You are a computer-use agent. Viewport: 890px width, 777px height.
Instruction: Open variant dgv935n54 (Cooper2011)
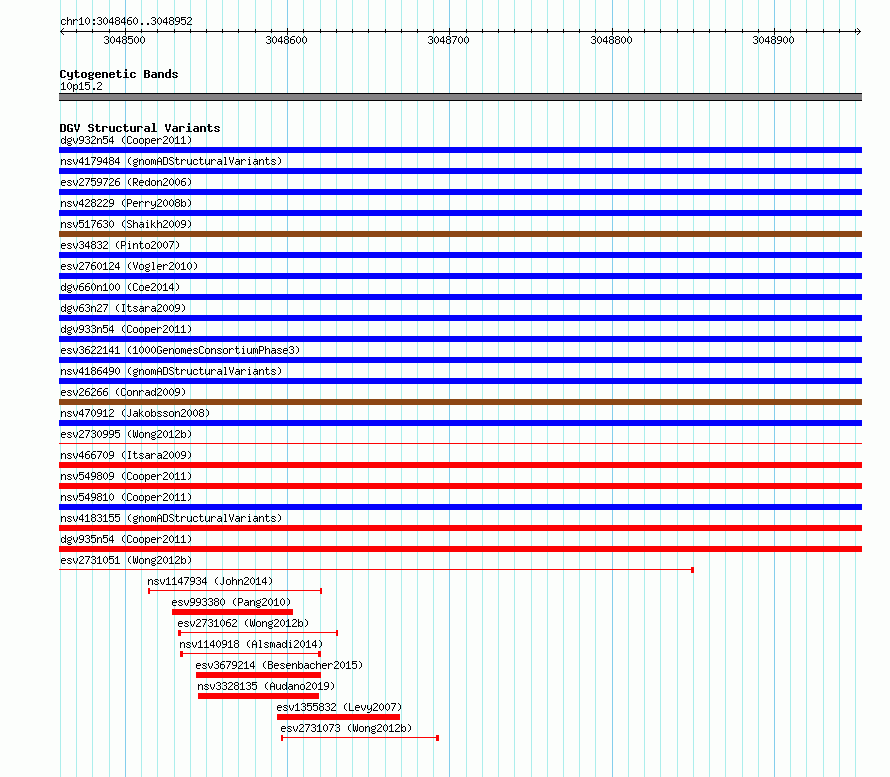(x=126, y=539)
